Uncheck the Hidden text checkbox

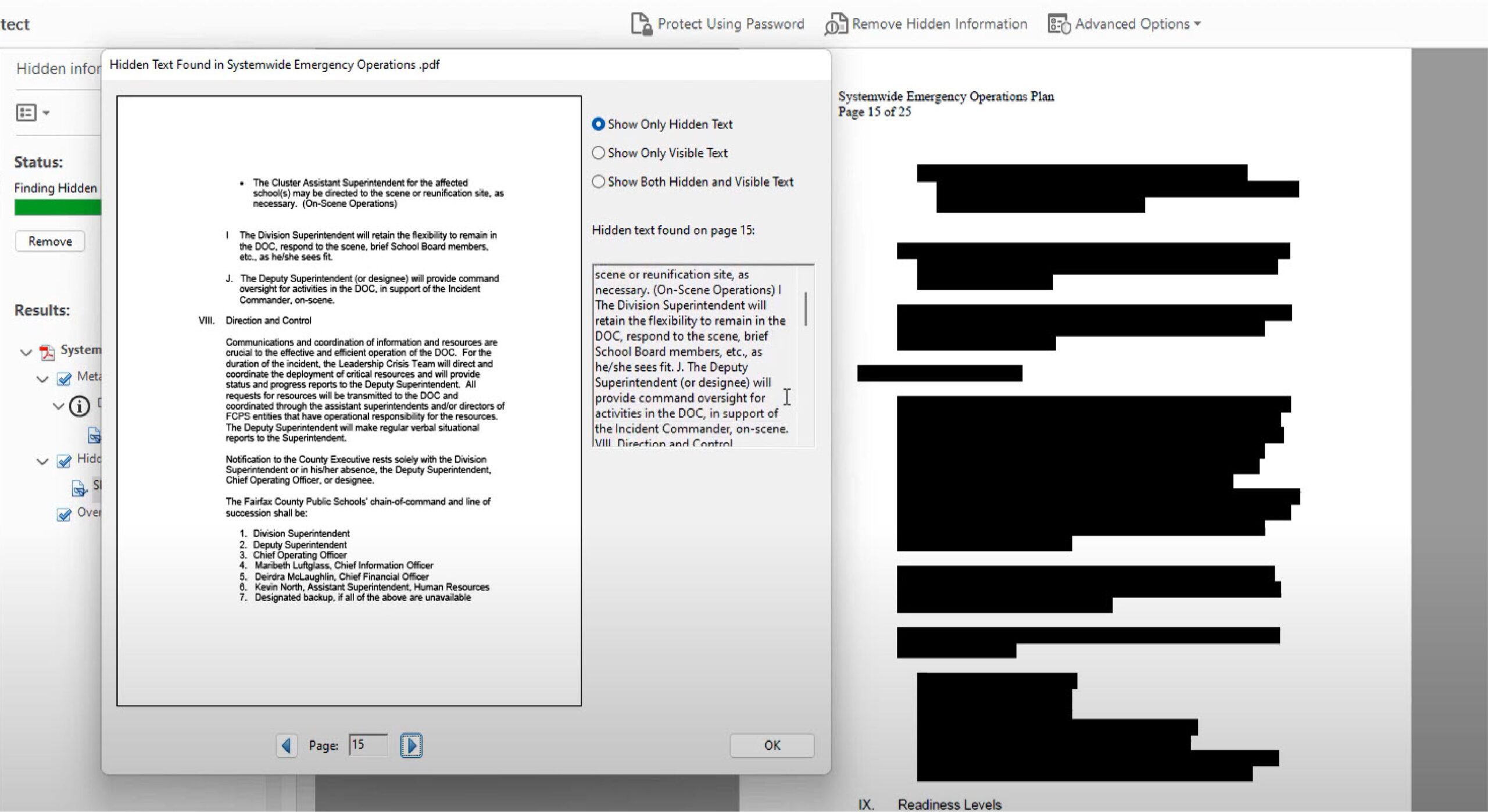pos(64,462)
